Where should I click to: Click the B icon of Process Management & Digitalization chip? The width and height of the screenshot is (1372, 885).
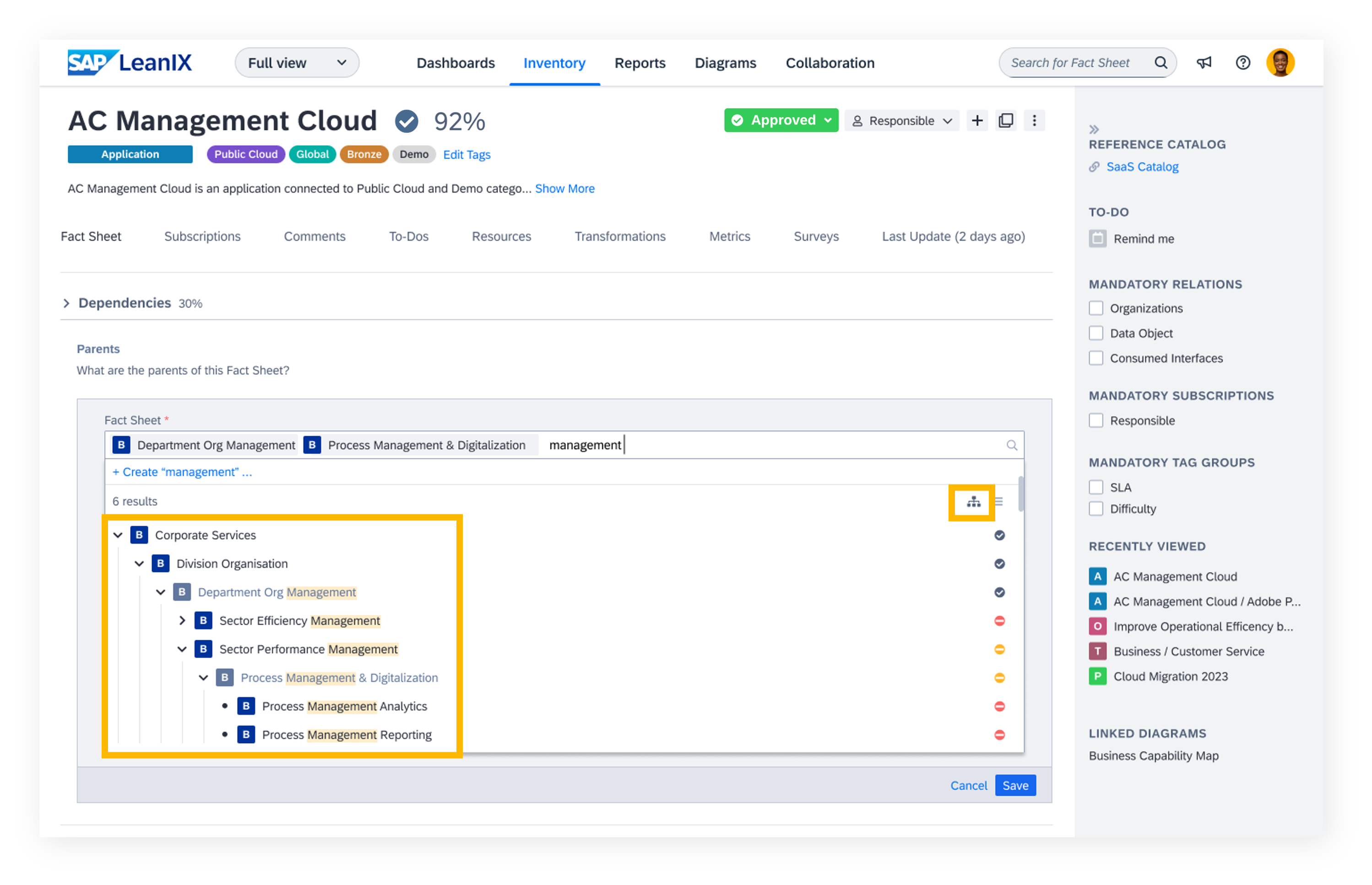pos(312,445)
